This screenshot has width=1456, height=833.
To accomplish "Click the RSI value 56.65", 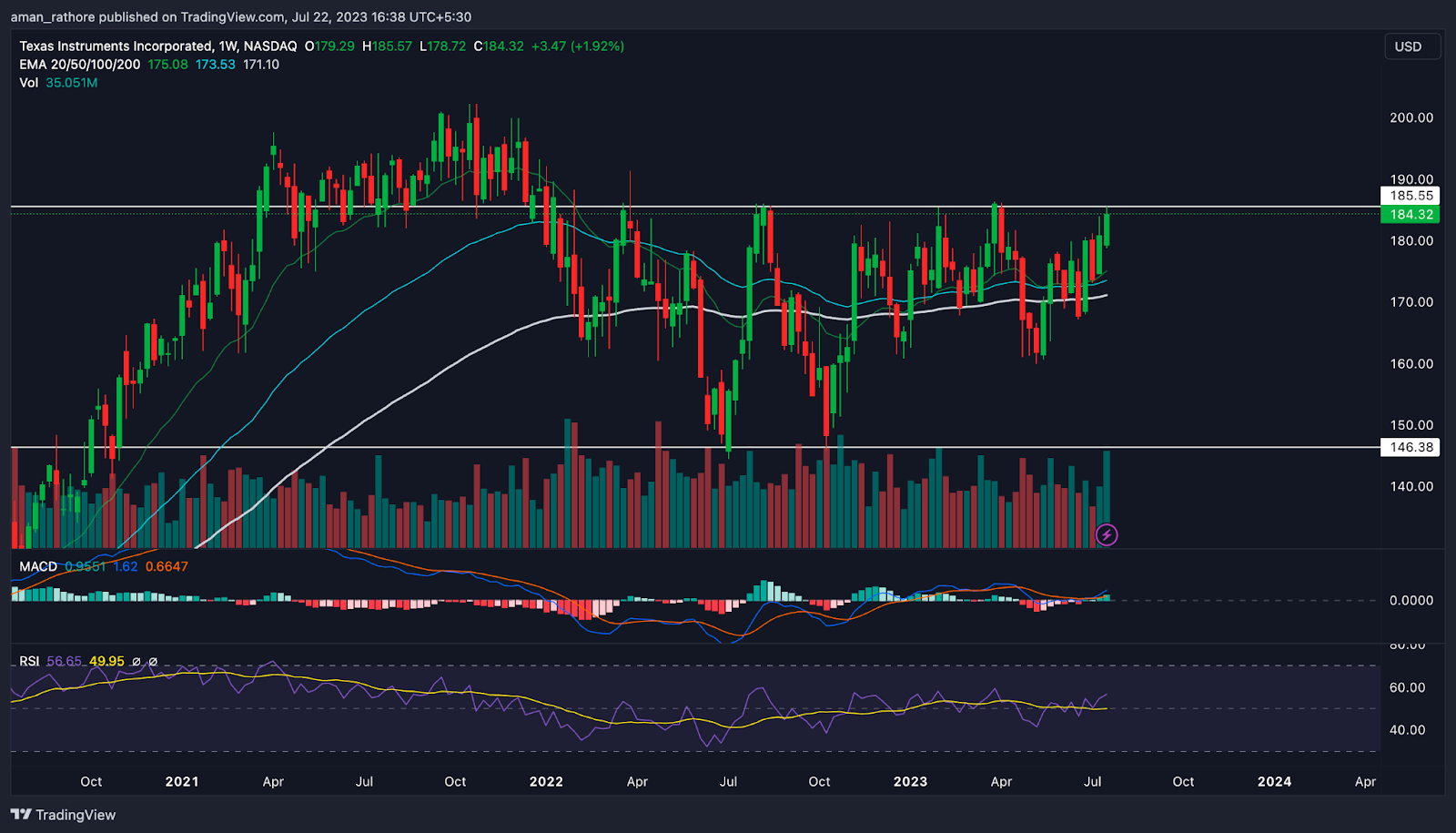I will [64, 661].
